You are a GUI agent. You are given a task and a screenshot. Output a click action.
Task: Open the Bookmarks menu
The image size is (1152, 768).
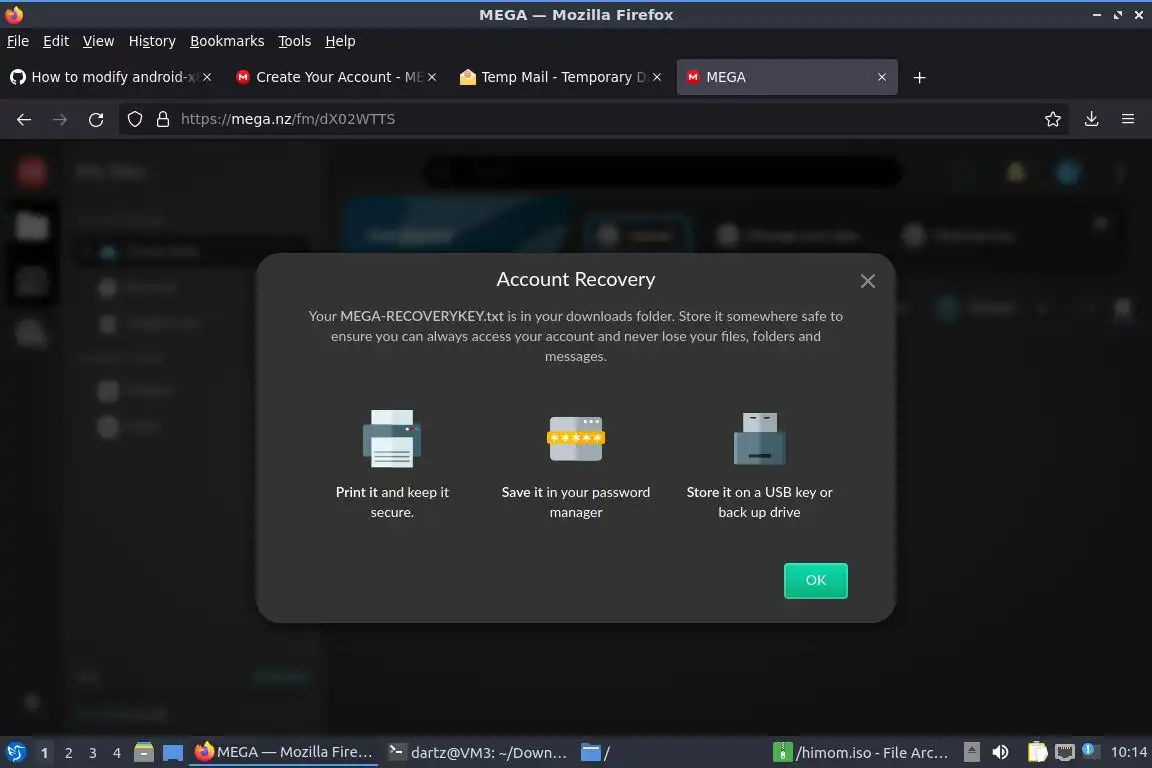pos(227,41)
